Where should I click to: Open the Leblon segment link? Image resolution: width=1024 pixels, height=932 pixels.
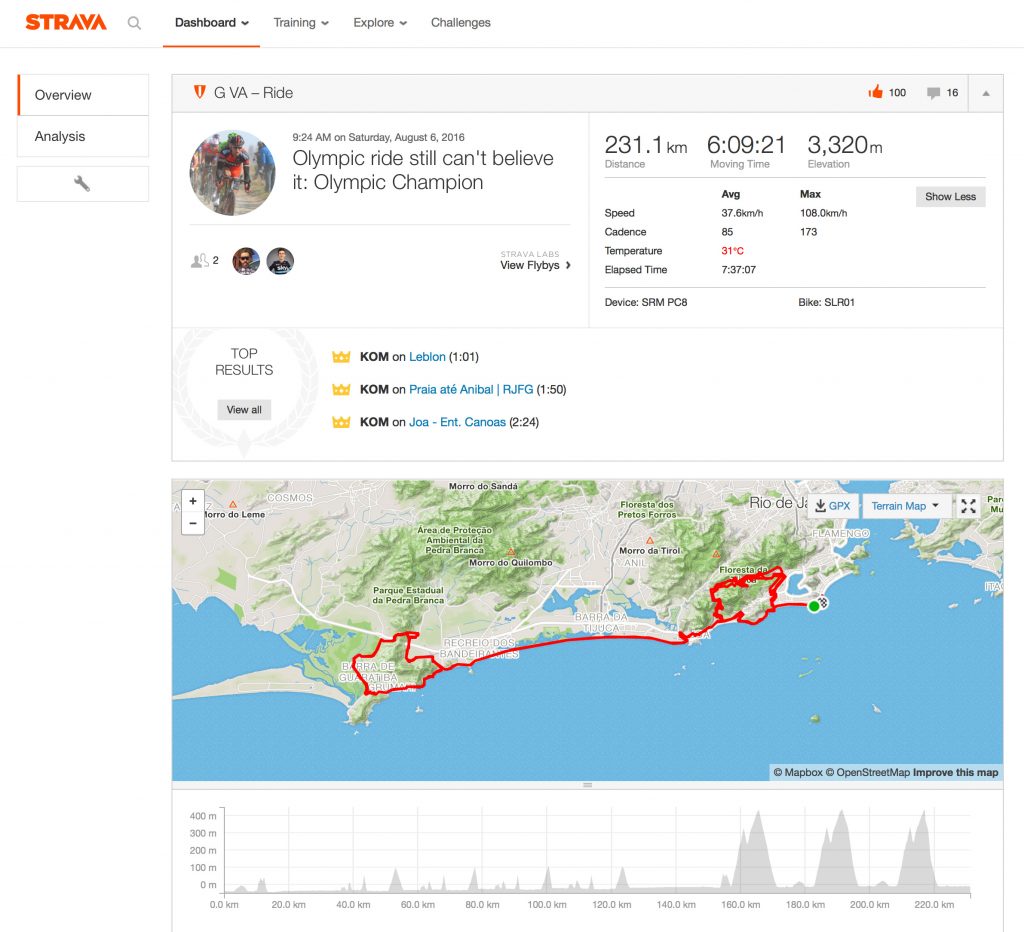[427, 357]
